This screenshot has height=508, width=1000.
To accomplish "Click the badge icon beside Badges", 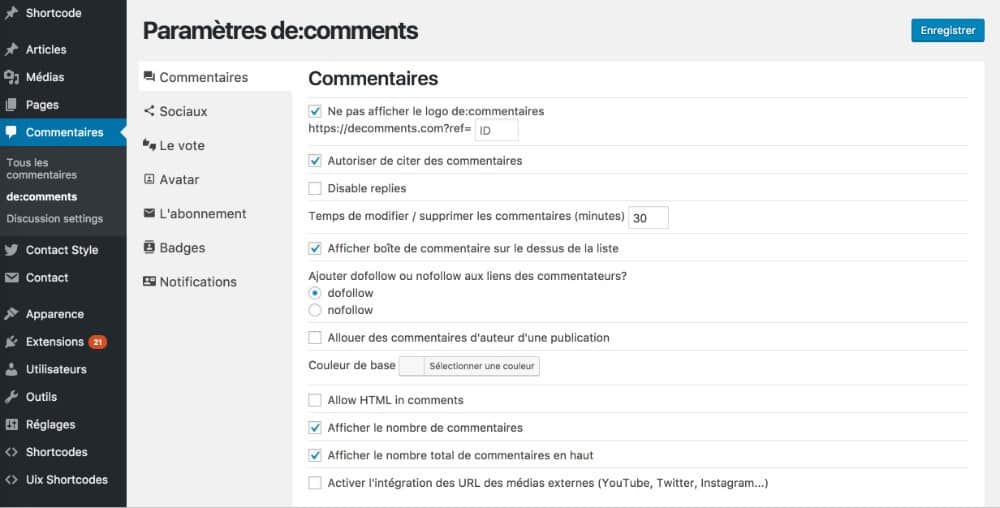I will tap(149, 247).
